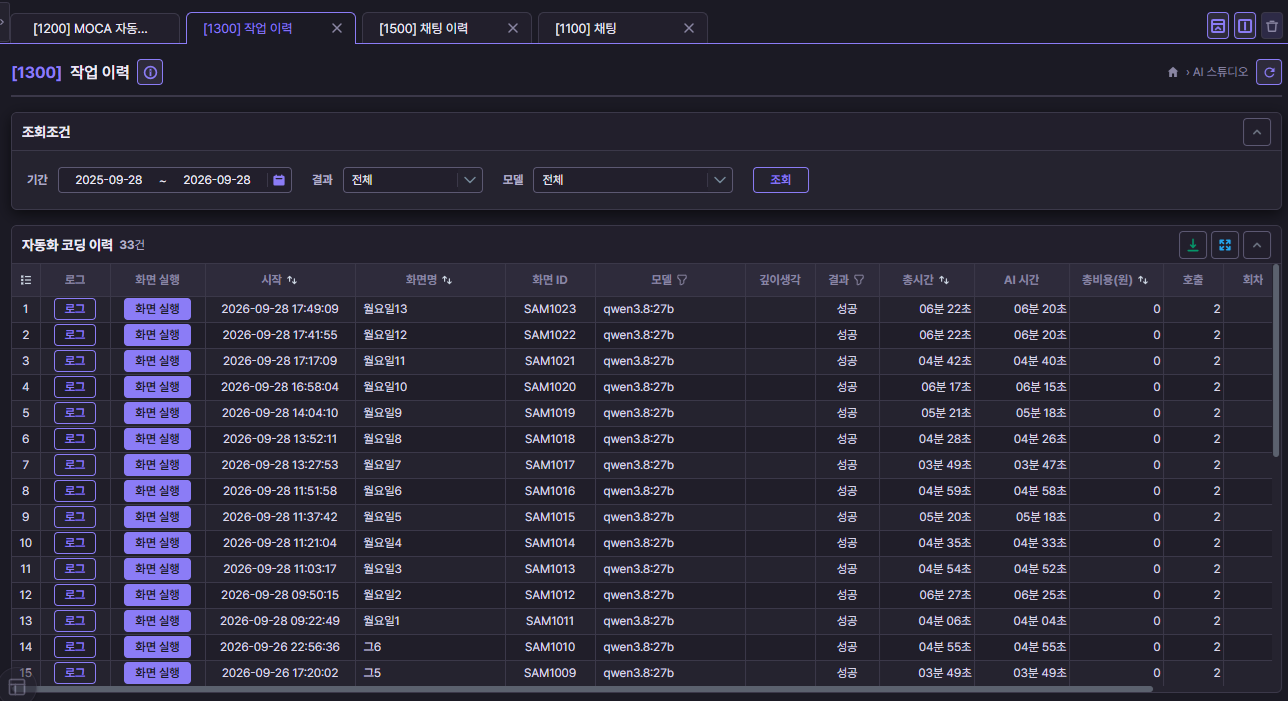Image resolution: width=1288 pixels, height=701 pixels.
Task: Expand the left sidebar arrow
Action: click(x=4, y=22)
